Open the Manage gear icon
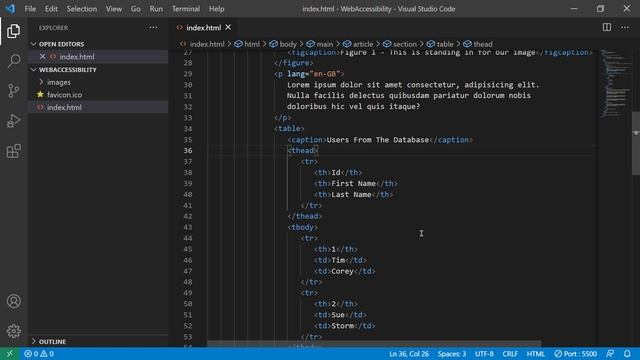640x360 pixels. coord(13,331)
